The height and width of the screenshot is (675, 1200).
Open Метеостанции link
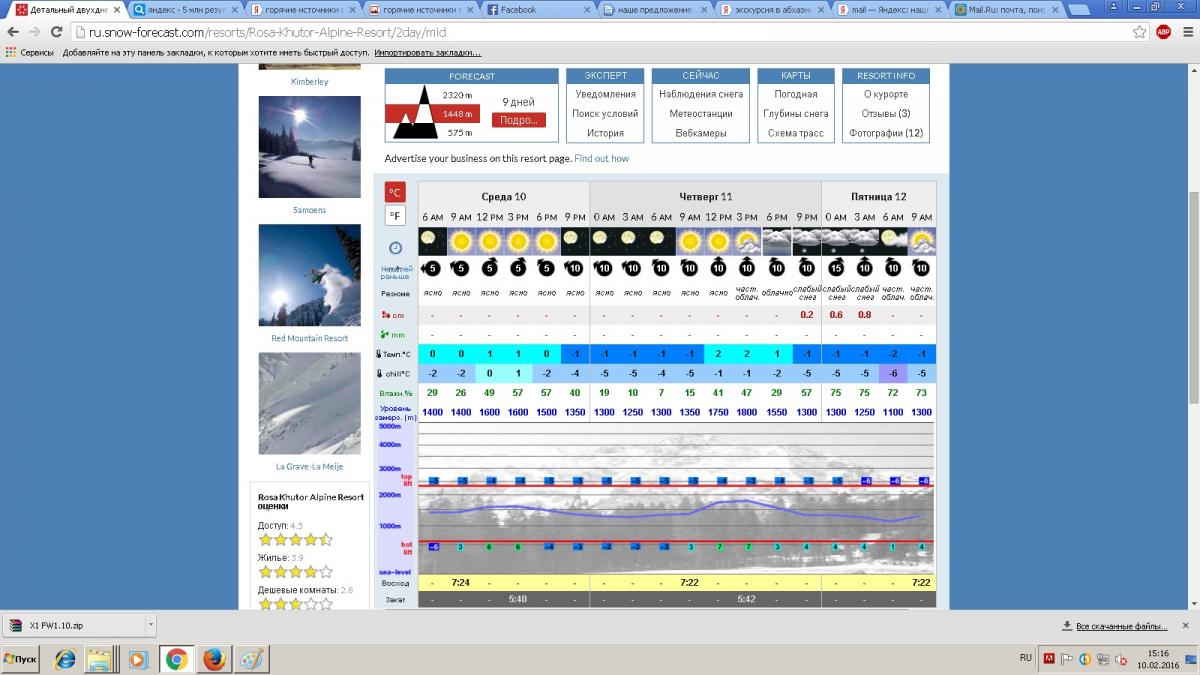tap(701, 114)
